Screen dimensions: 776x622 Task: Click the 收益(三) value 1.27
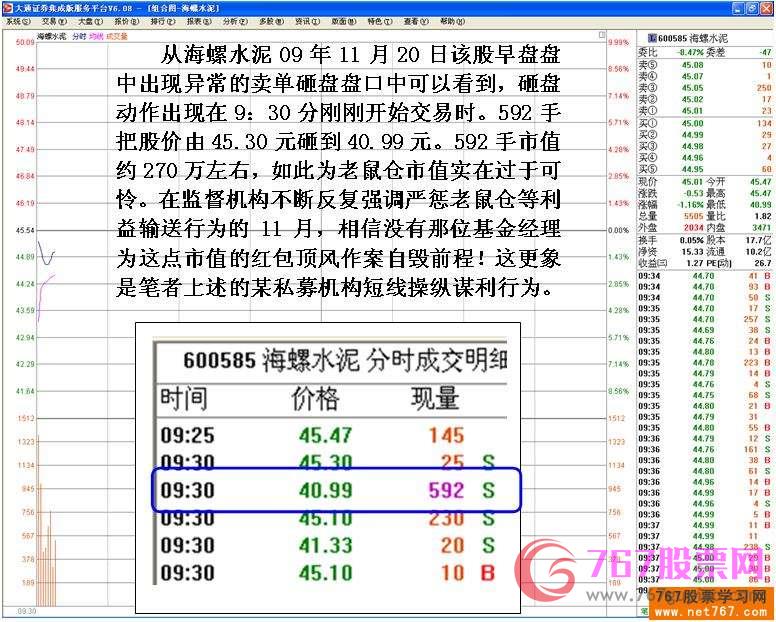695,263
